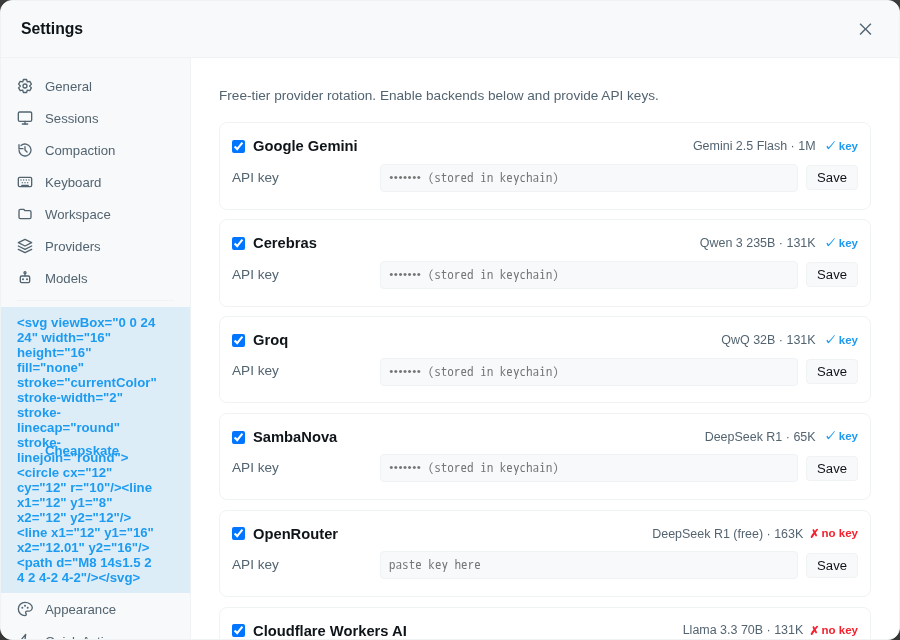Toggle the SambaNova checkbox
The height and width of the screenshot is (640, 900).
(x=238, y=437)
